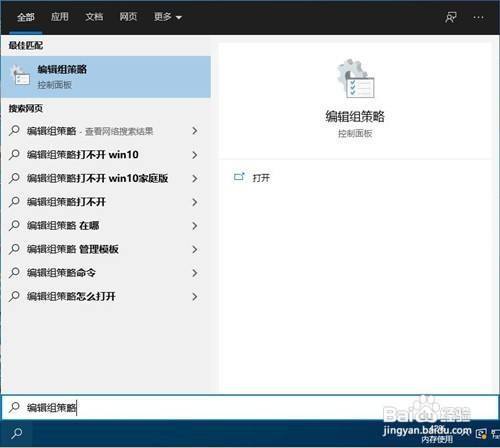The height and width of the screenshot is (448, 500).
Task: Expand arrow for 编辑组策略打不开 win10 row
Action: (195, 155)
